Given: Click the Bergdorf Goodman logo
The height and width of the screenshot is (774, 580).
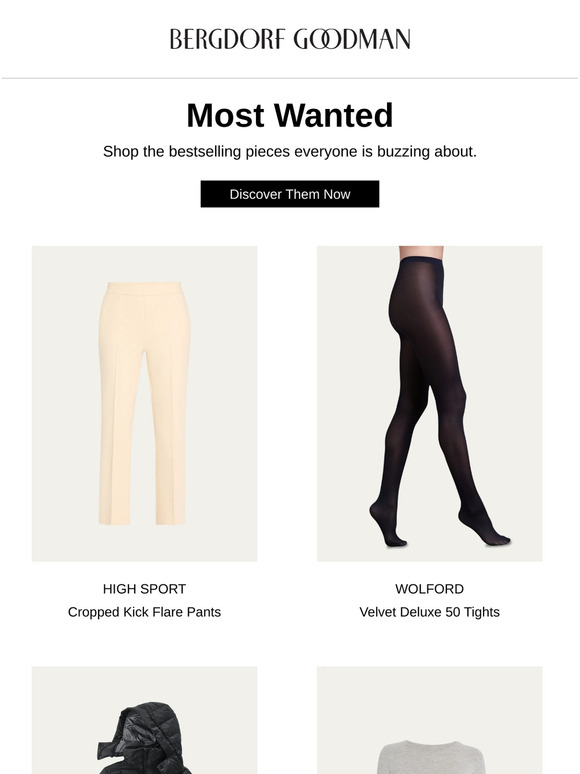Looking at the screenshot, I should (290, 39).
